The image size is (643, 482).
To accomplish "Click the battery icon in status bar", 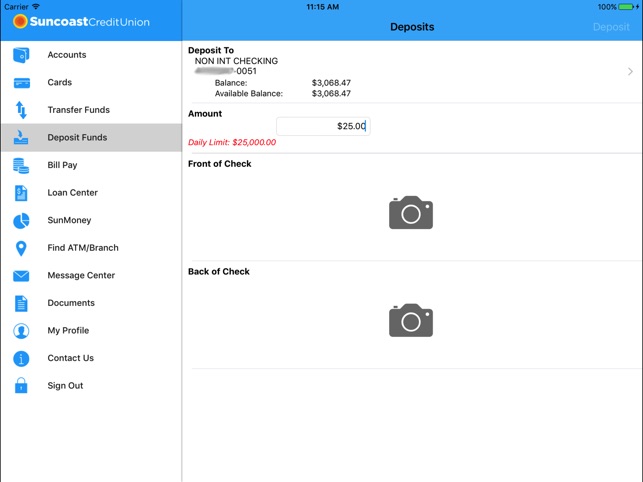I will tap(626, 7).
